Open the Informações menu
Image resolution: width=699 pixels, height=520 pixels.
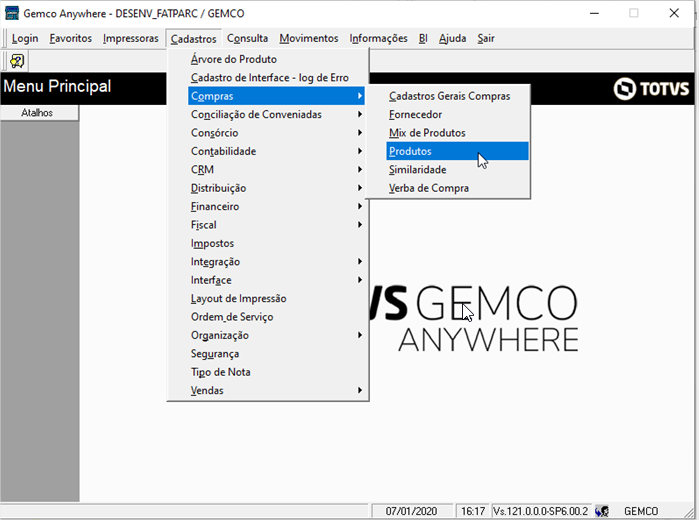[378, 39]
